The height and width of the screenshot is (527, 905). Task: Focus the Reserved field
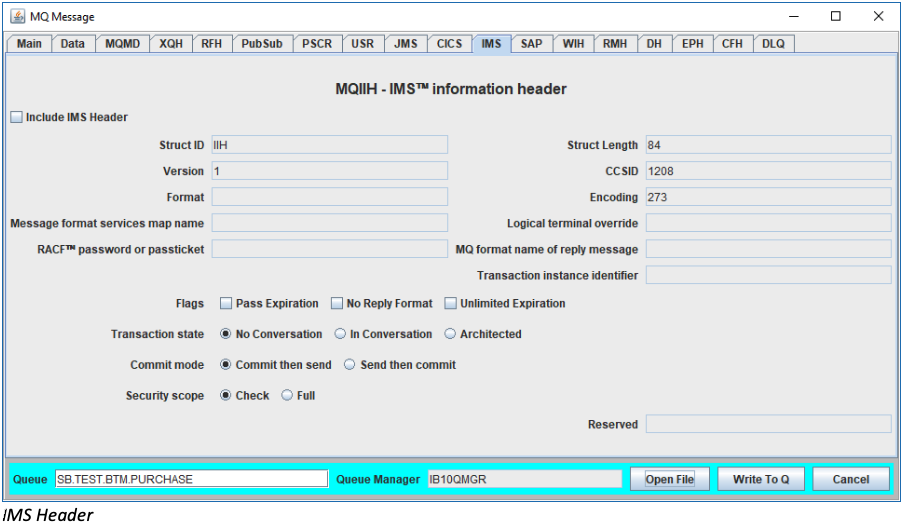click(768, 424)
